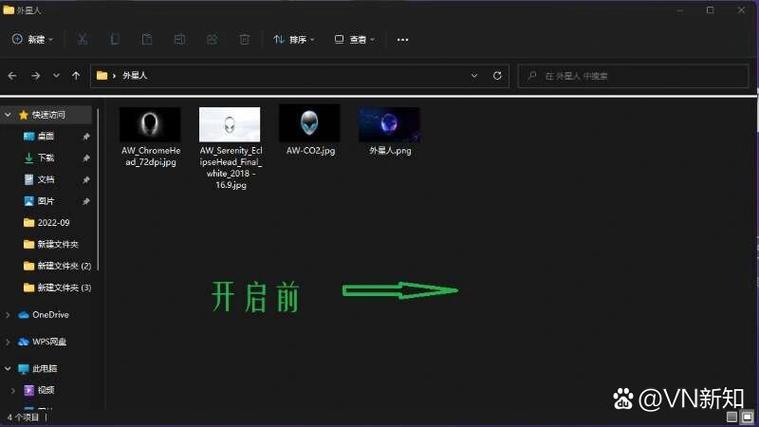Open 新建文件夹 (3) in the sidebar

click(57, 288)
